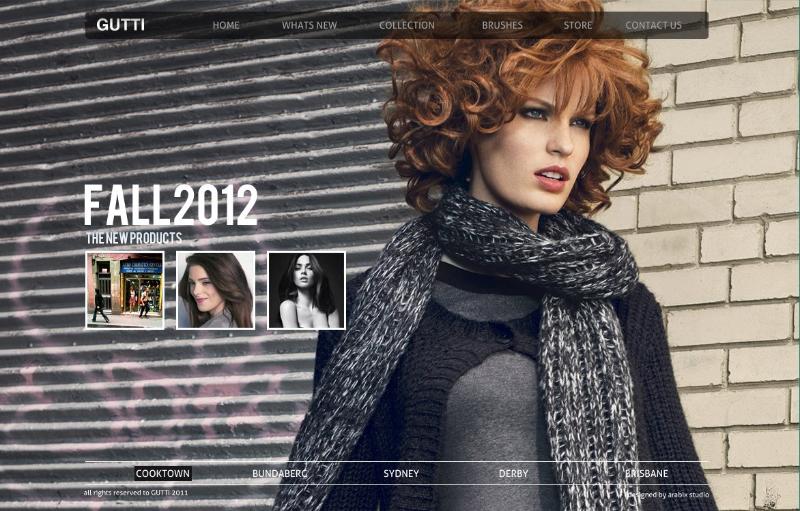Open the brunette color portrait thumbnail
Screen dimensions: 800x511
click(215, 290)
